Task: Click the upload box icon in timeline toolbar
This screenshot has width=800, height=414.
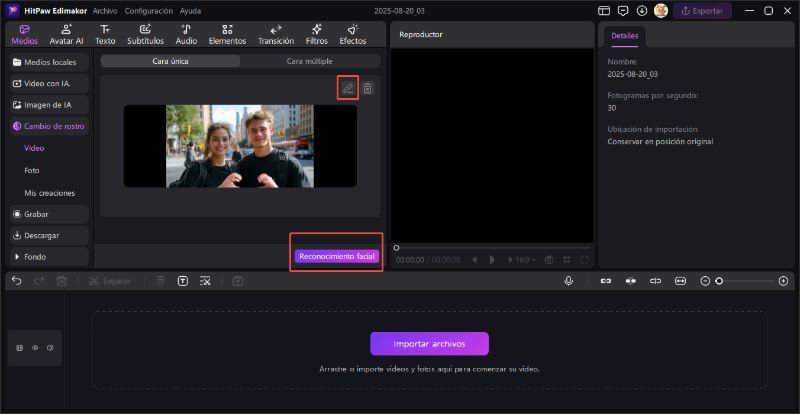Action: point(237,281)
